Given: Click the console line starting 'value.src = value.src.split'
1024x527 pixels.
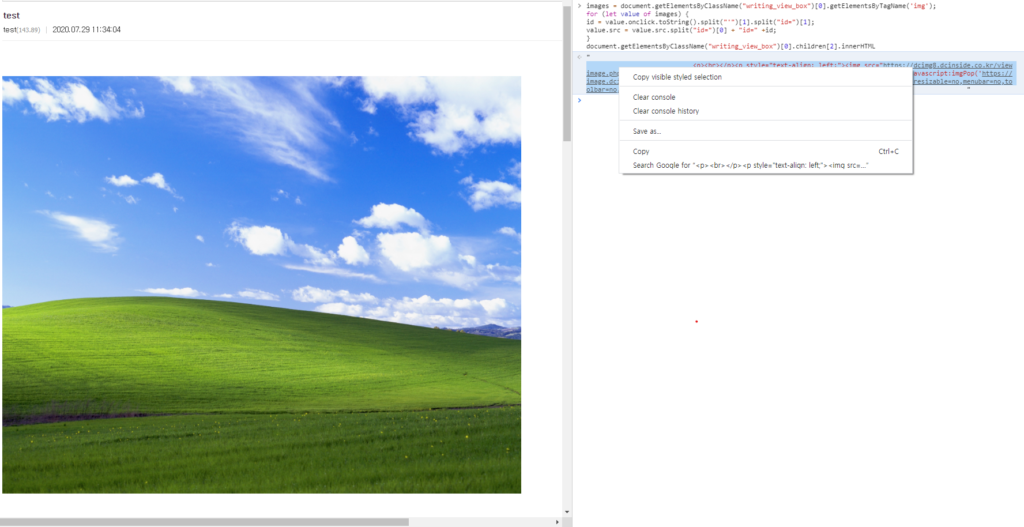Looking at the screenshot, I should 681,30.
